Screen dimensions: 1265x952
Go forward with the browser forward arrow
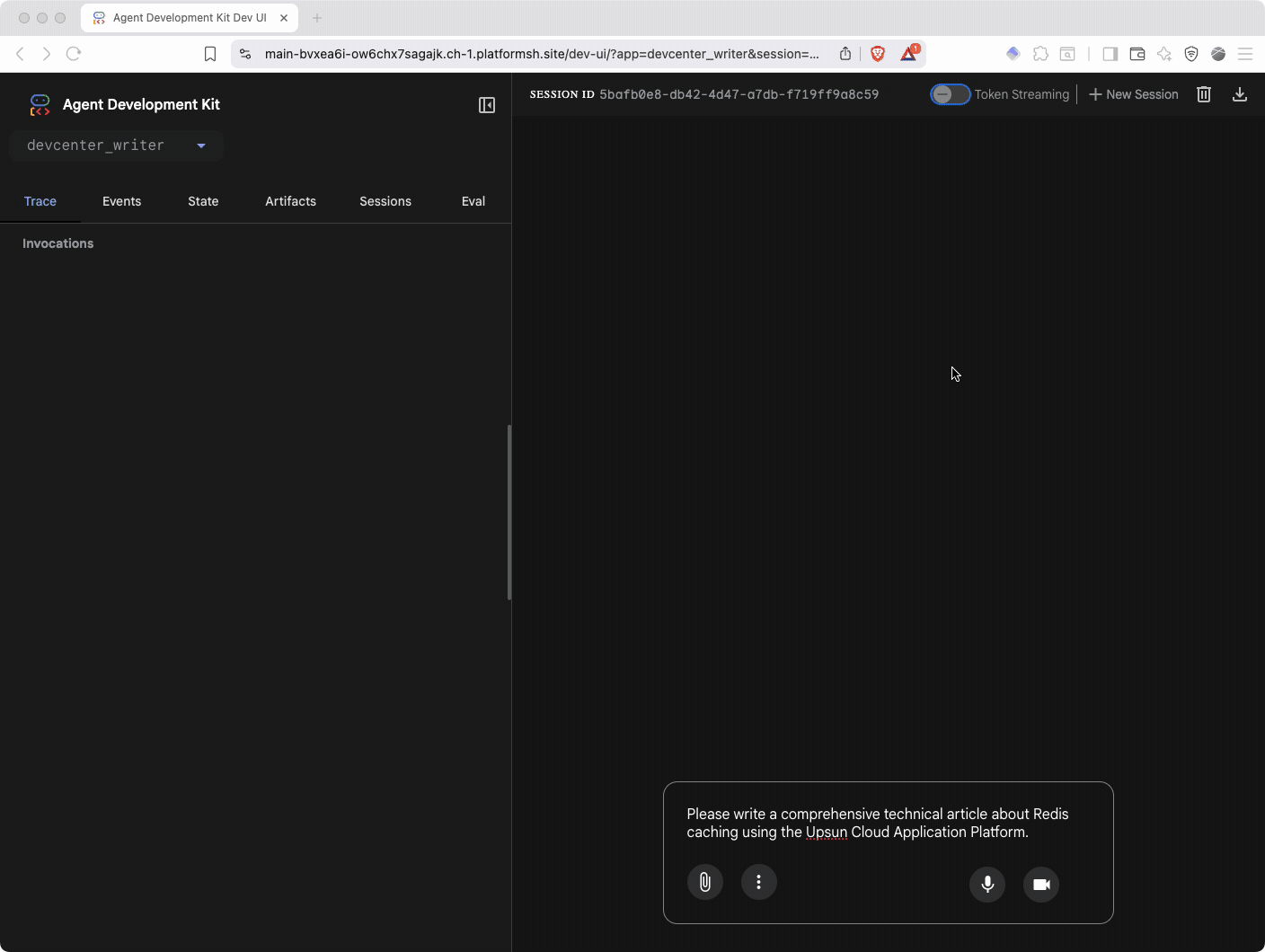tap(47, 54)
